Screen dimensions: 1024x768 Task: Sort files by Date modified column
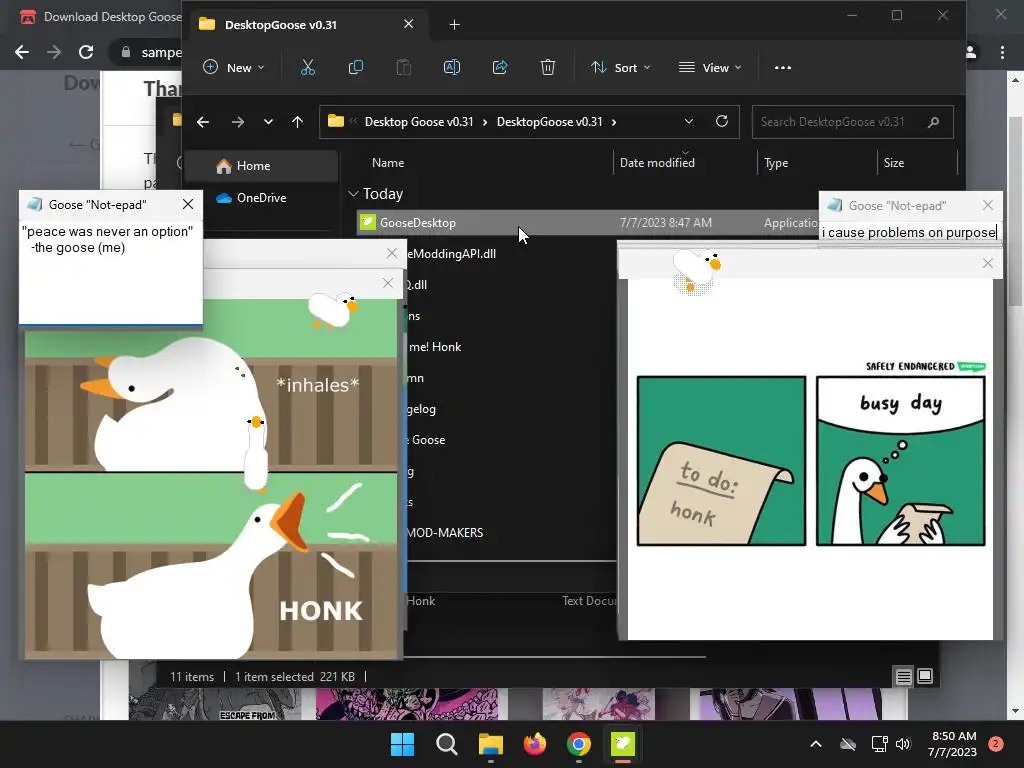tap(657, 163)
